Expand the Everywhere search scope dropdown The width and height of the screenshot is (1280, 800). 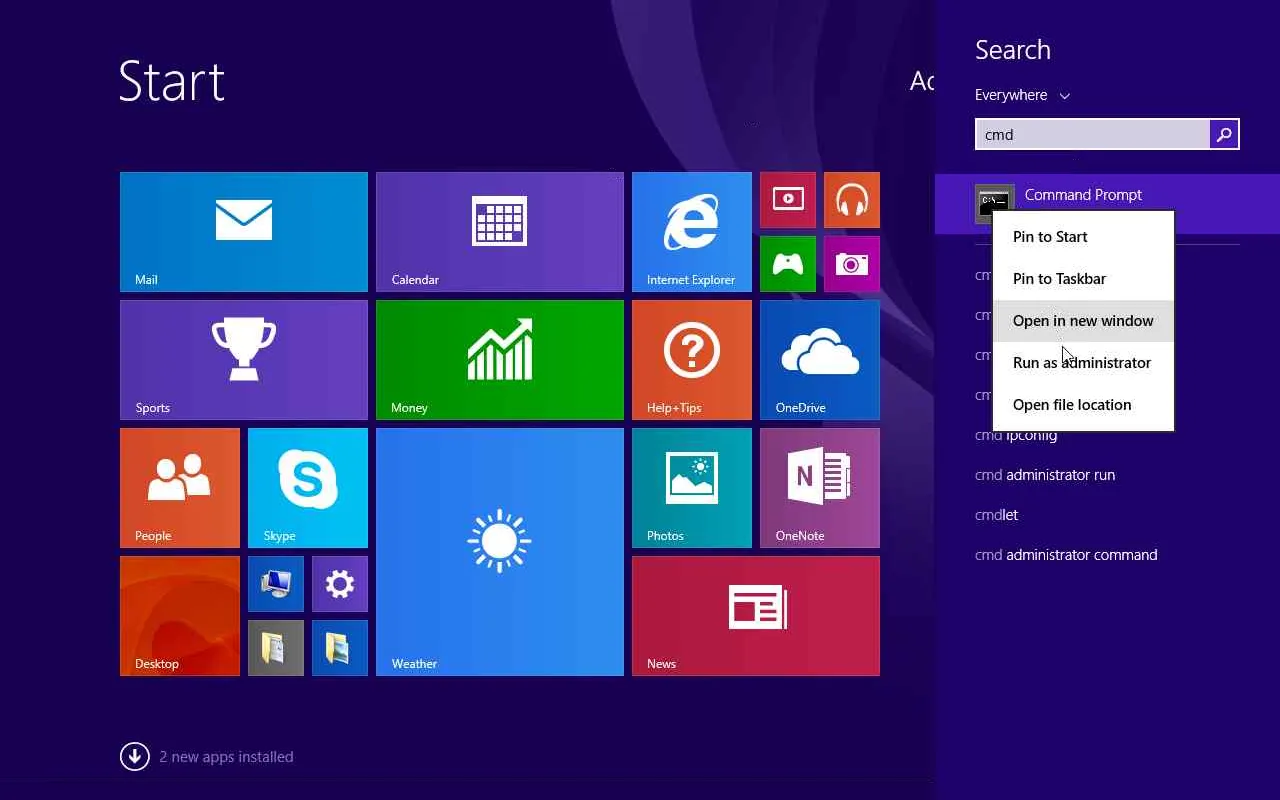[x=1022, y=95]
